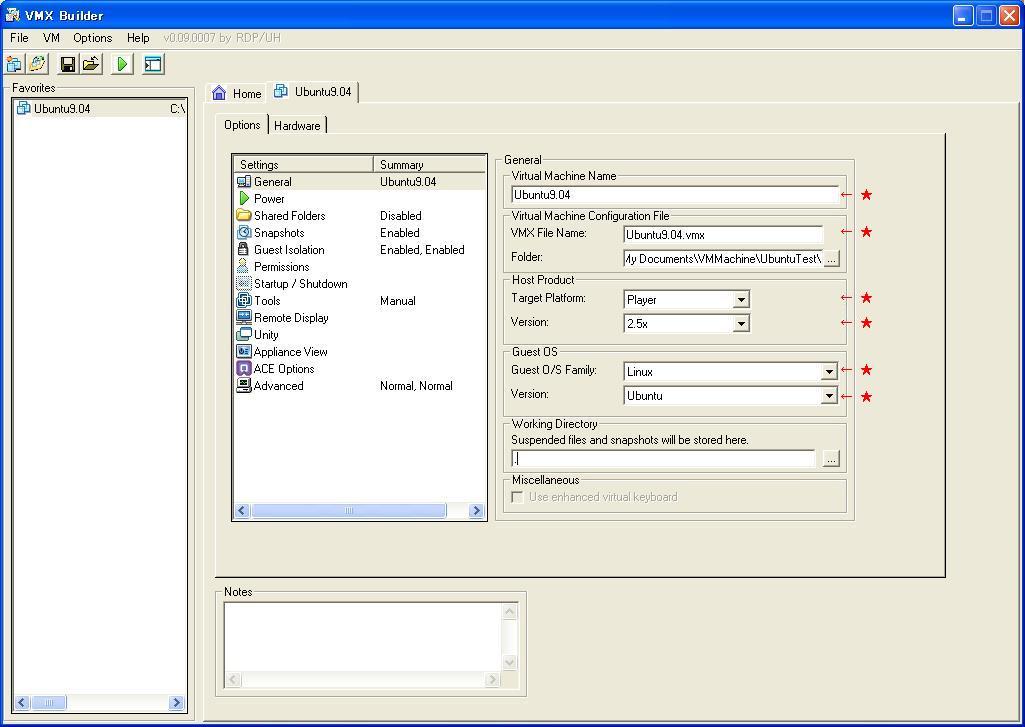Open the Help menu
This screenshot has width=1025, height=727.
[x=138, y=38]
